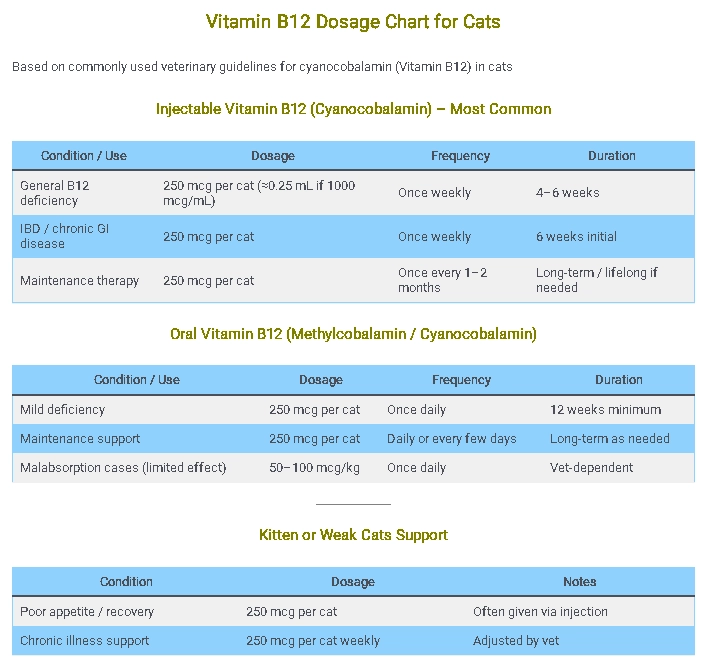Click 'Dosage' header in the Kitten table

tap(353, 582)
